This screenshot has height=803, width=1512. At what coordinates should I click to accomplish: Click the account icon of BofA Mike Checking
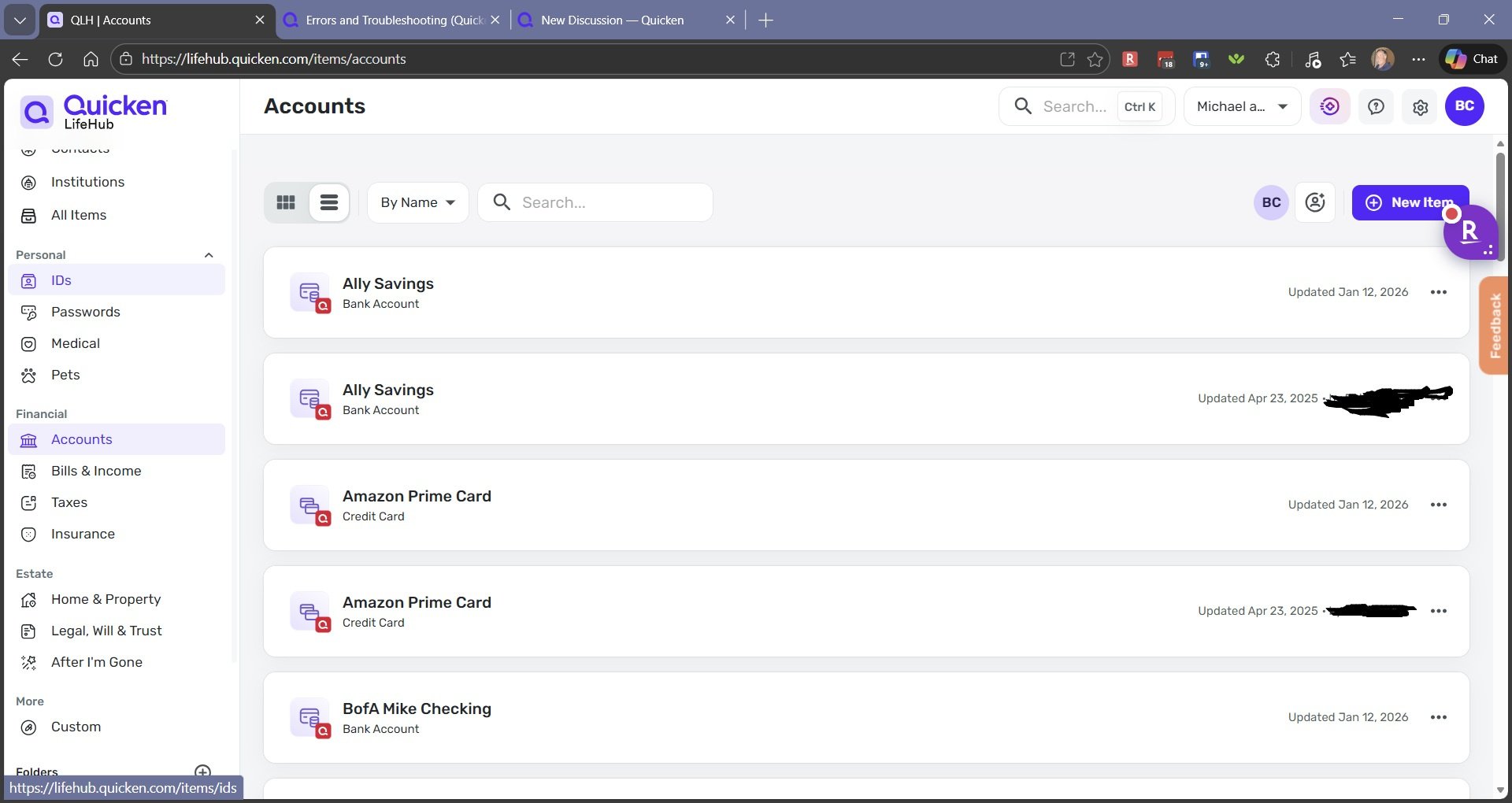pyautogui.click(x=310, y=718)
